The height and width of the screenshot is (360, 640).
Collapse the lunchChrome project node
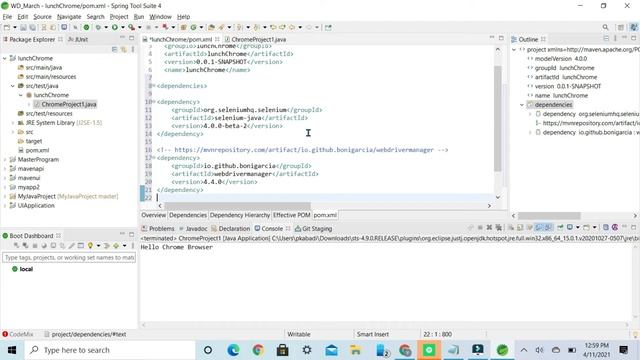pos(5,58)
